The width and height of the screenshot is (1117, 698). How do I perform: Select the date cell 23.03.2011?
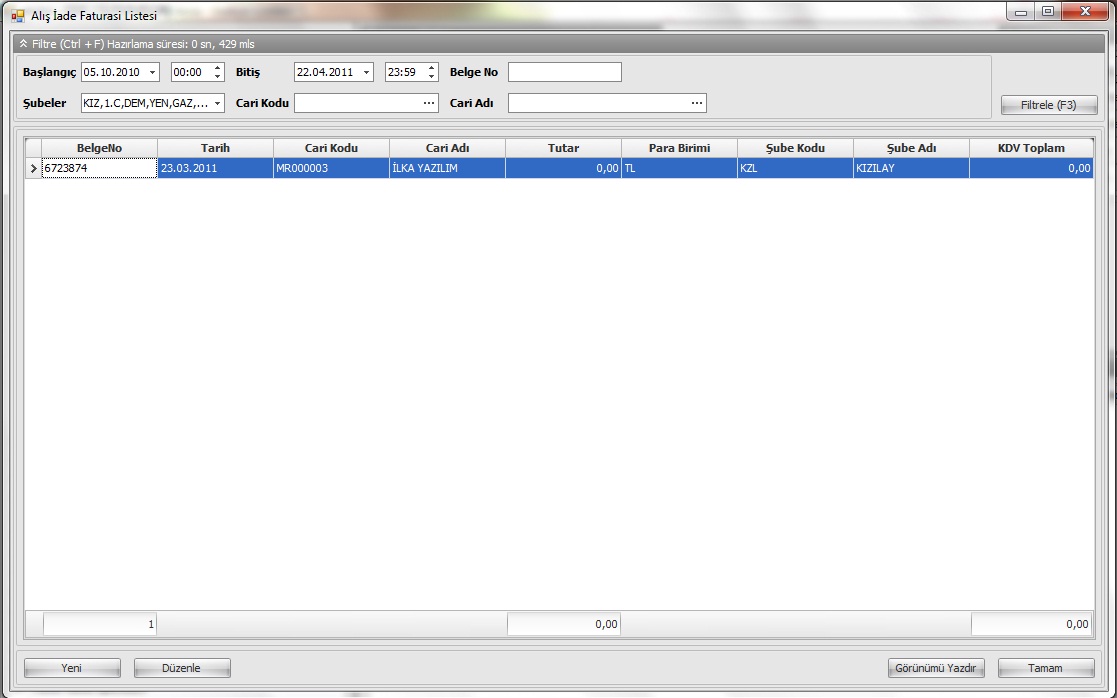pos(215,168)
